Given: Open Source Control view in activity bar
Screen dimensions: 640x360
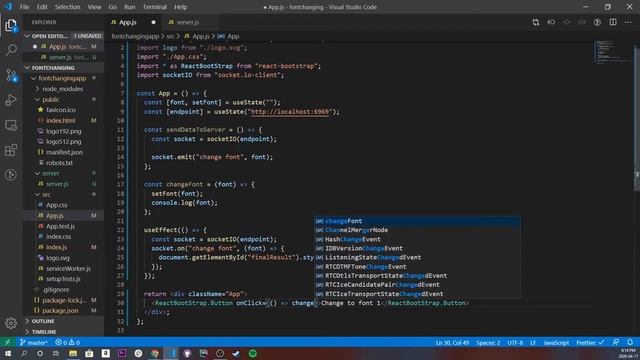Looking at the screenshot, I should [x=11, y=76].
